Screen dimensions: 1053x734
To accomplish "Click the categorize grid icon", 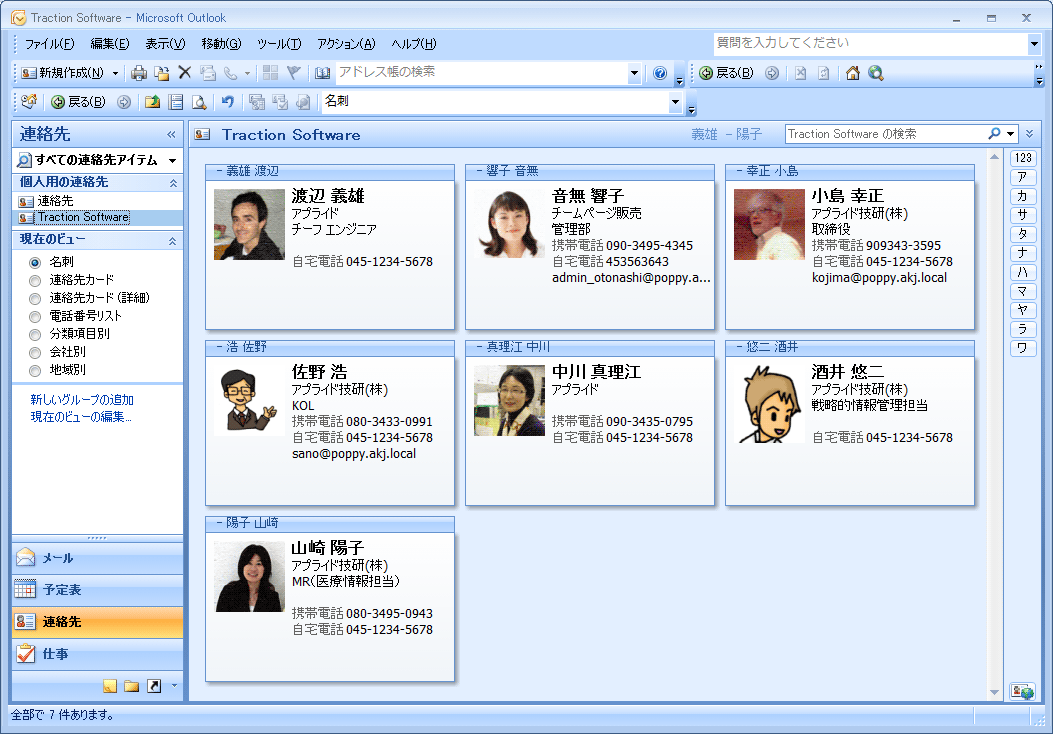I will [271, 73].
